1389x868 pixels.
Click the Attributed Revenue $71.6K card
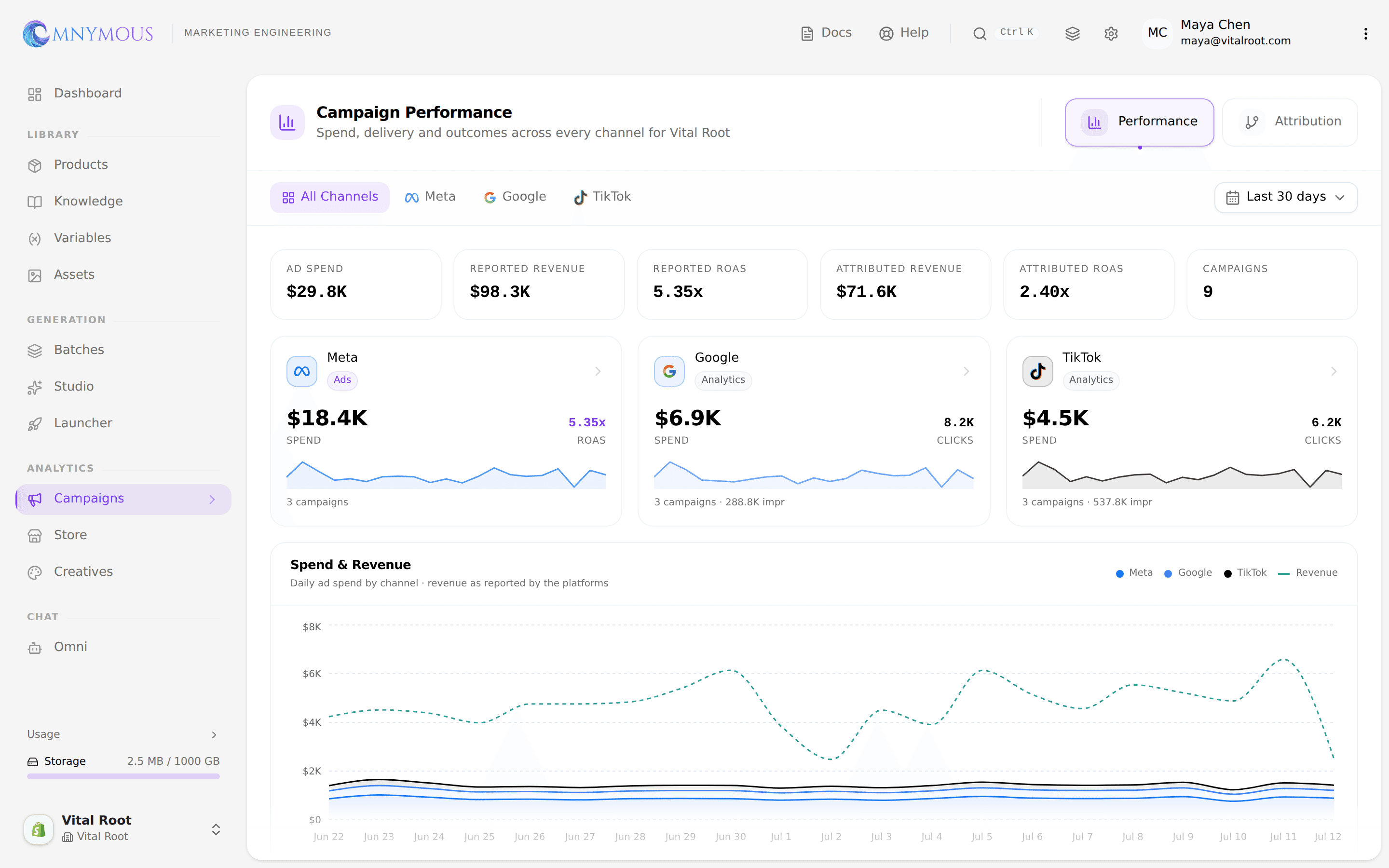905,284
